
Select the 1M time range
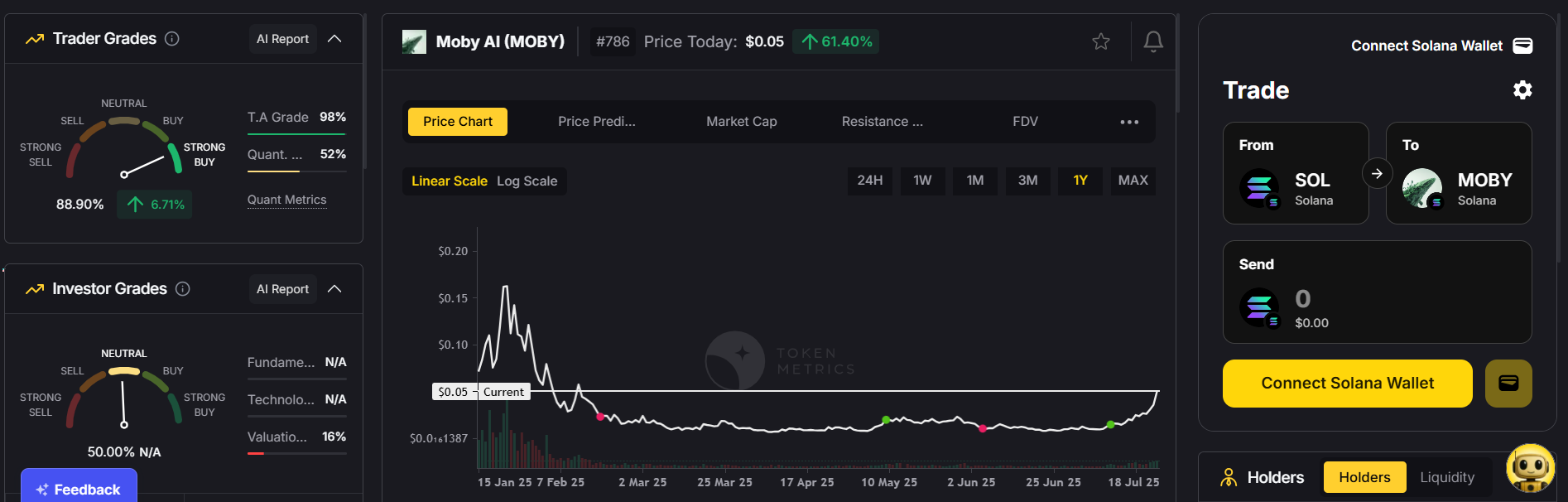pos(975,181)
